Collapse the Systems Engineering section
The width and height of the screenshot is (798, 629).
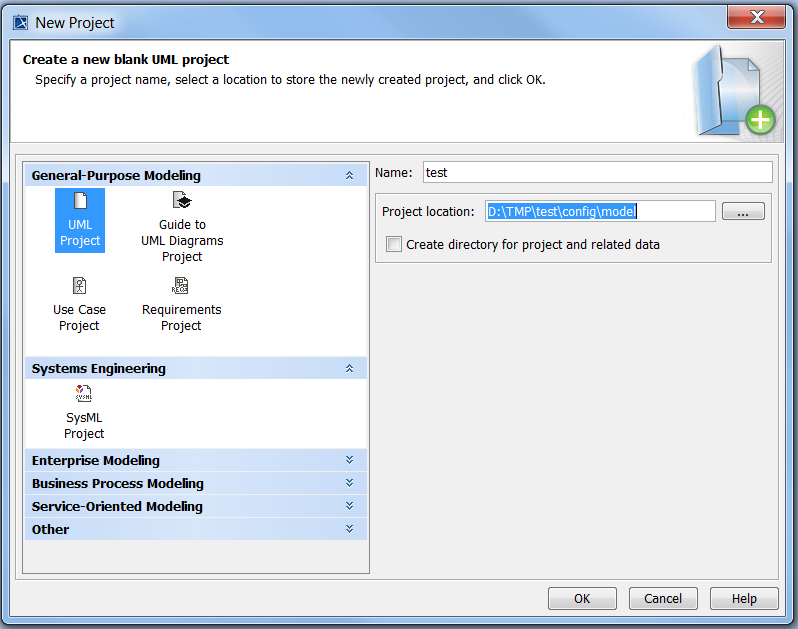(349, 369)
